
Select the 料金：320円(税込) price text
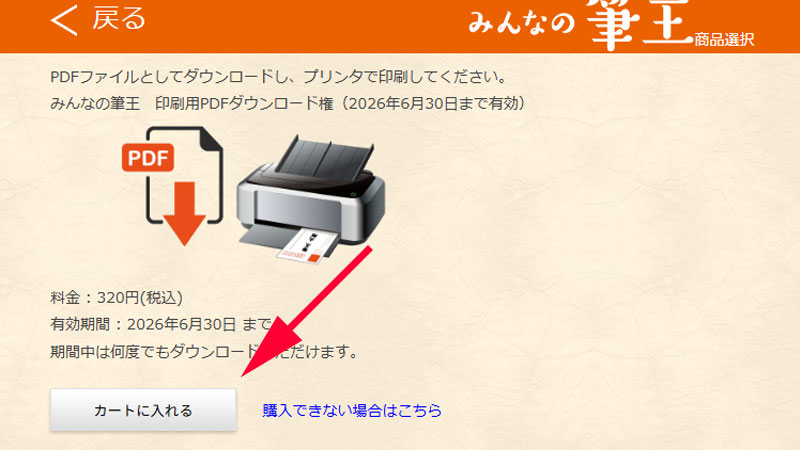(x=116, y=297)
